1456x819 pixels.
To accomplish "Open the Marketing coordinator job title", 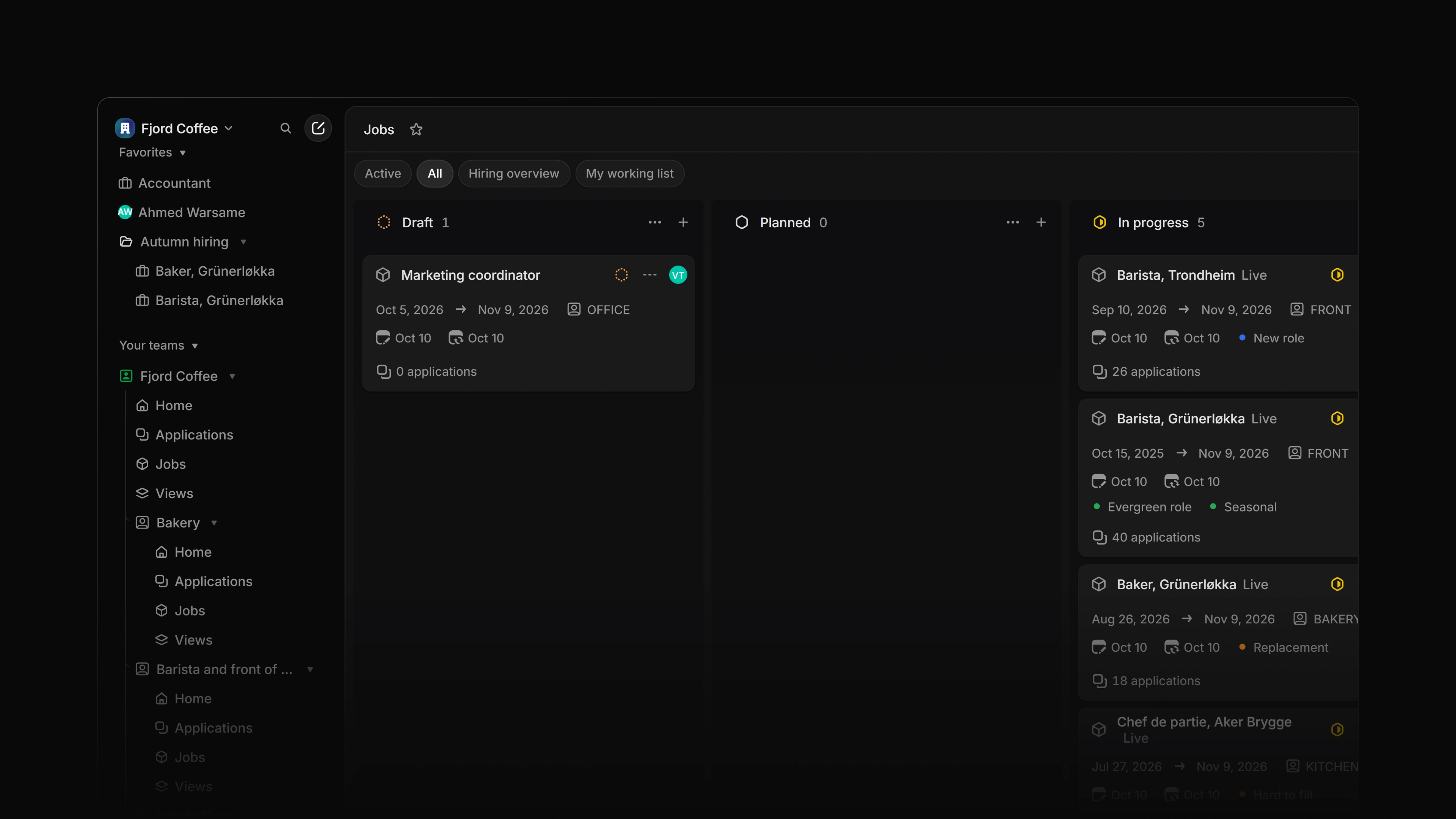I will pyautogui.click(x=470, y=275).
